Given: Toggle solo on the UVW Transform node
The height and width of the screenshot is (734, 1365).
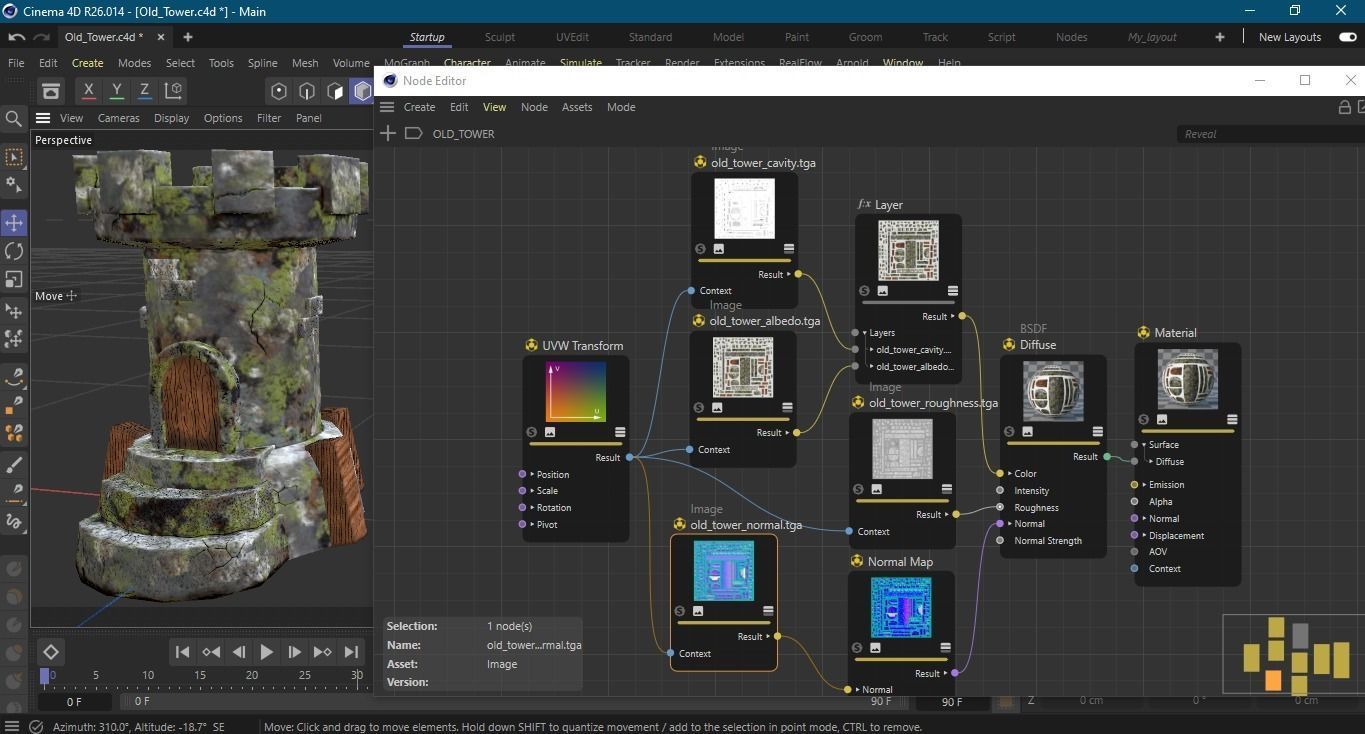Looking at the screenshot, I should [531, 432].
